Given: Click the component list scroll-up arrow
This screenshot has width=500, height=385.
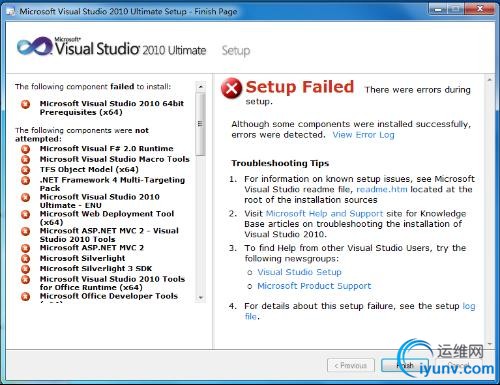Looking at the screenshot, I should pos(200,87).
